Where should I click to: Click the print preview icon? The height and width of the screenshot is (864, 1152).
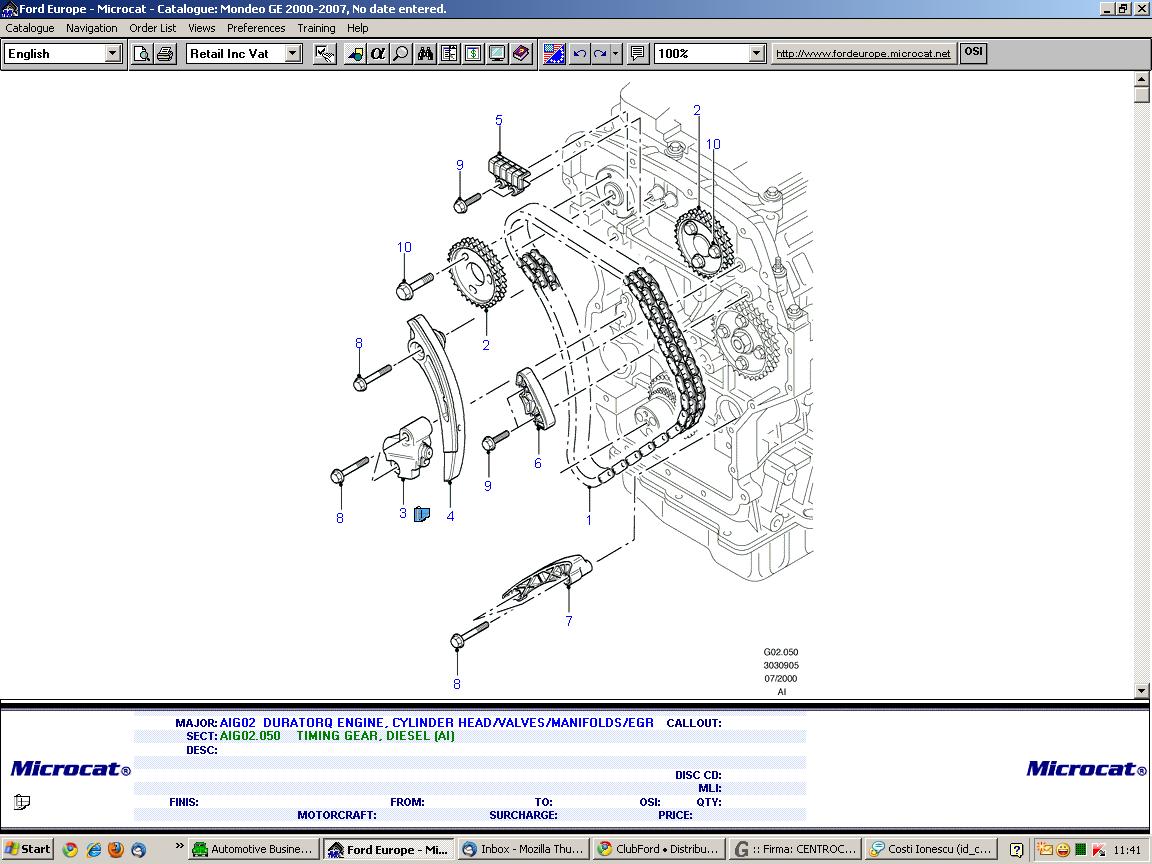142,54
